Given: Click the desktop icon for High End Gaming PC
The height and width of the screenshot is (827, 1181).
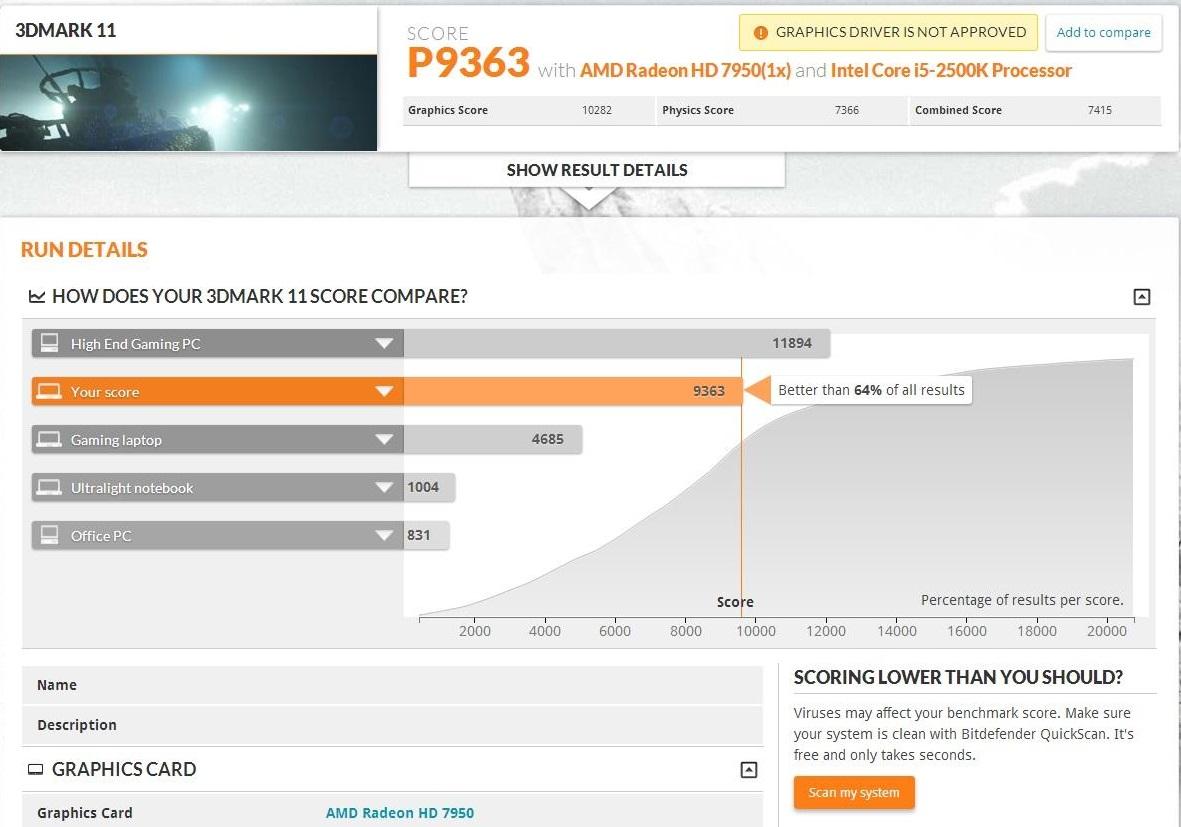Looking at the screenshot, I should [50, 343].
